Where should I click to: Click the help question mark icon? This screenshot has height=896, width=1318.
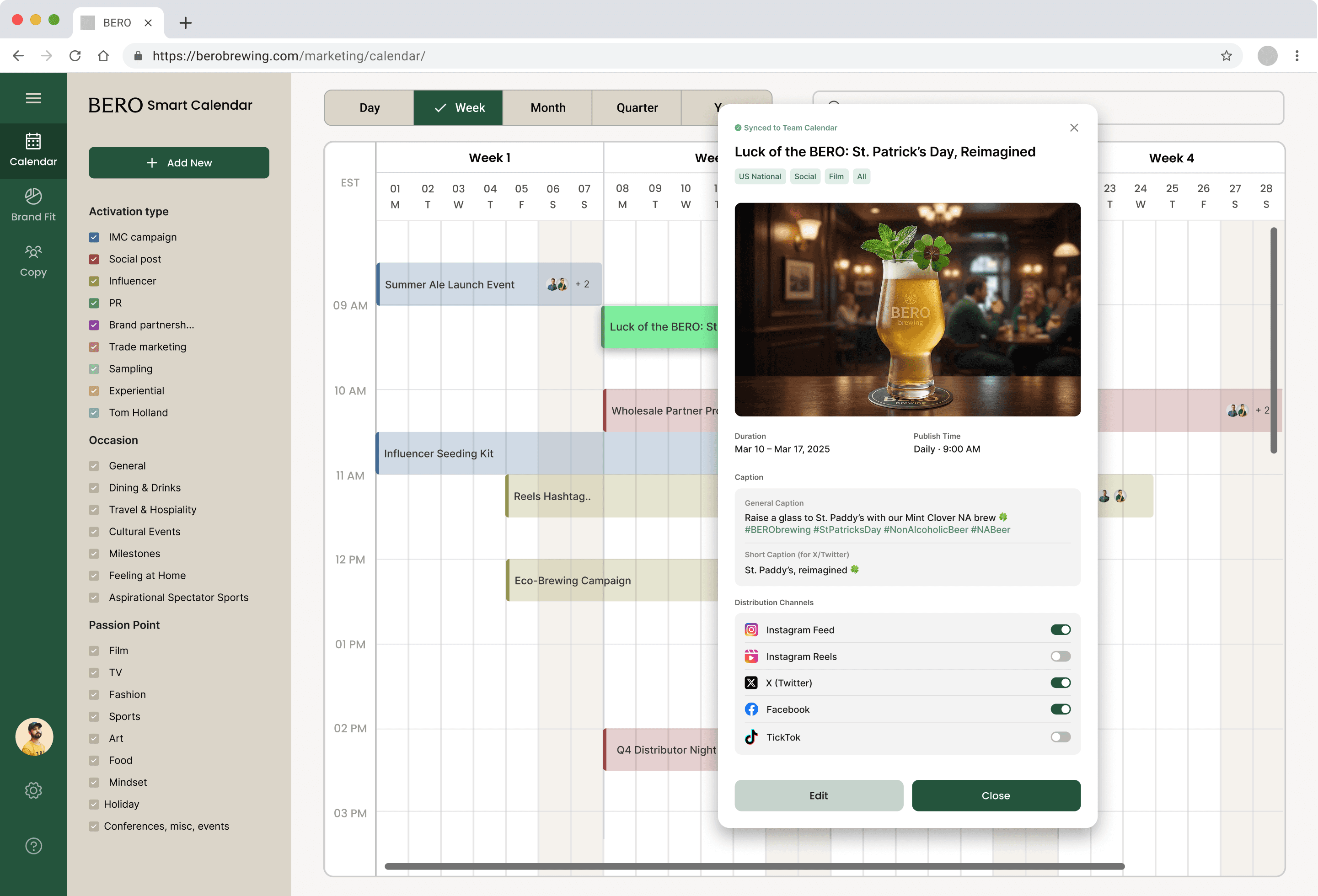(x=33, y=846)
